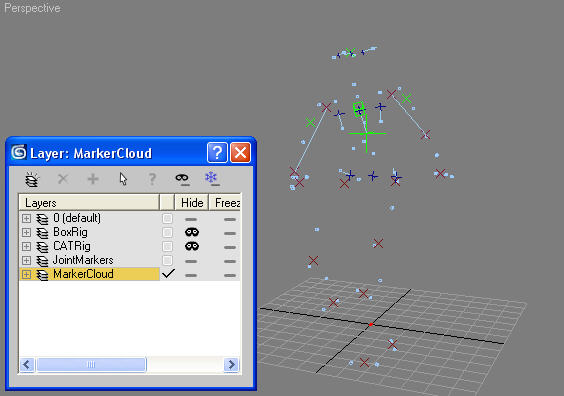The height and width of the screenshot is (396, 564).
Task: Click the horizontal scrollbar right arrow
Action: 232,365
